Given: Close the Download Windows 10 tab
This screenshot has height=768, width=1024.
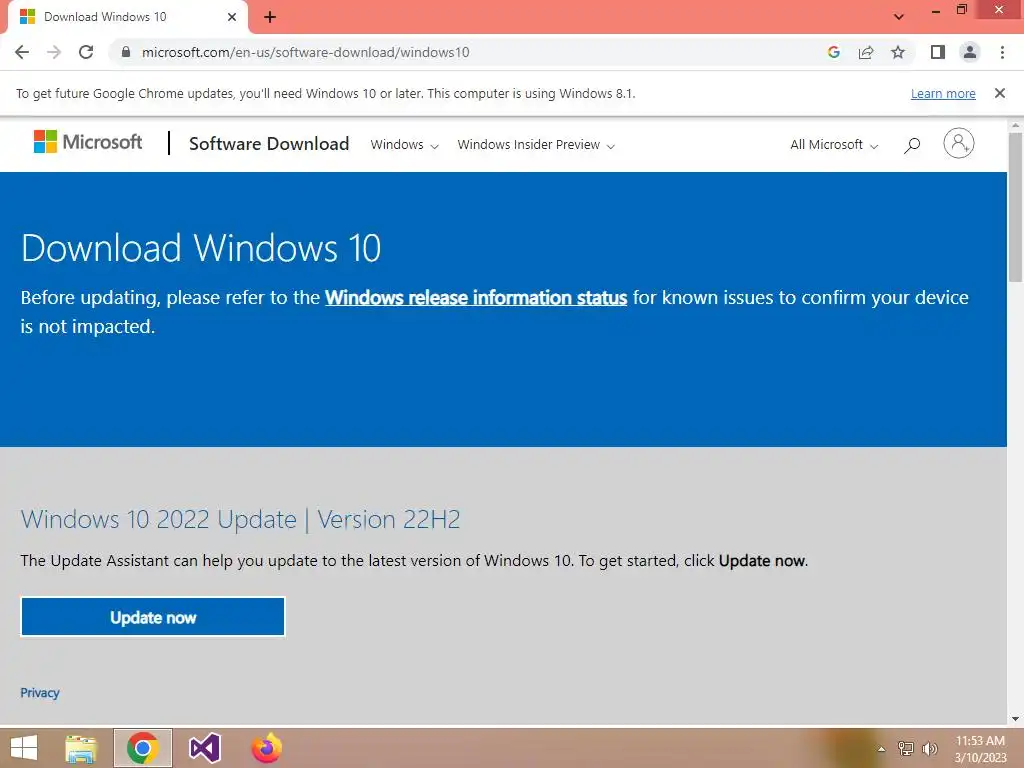Looking at the screenshot, I should [x=232, y=17].
